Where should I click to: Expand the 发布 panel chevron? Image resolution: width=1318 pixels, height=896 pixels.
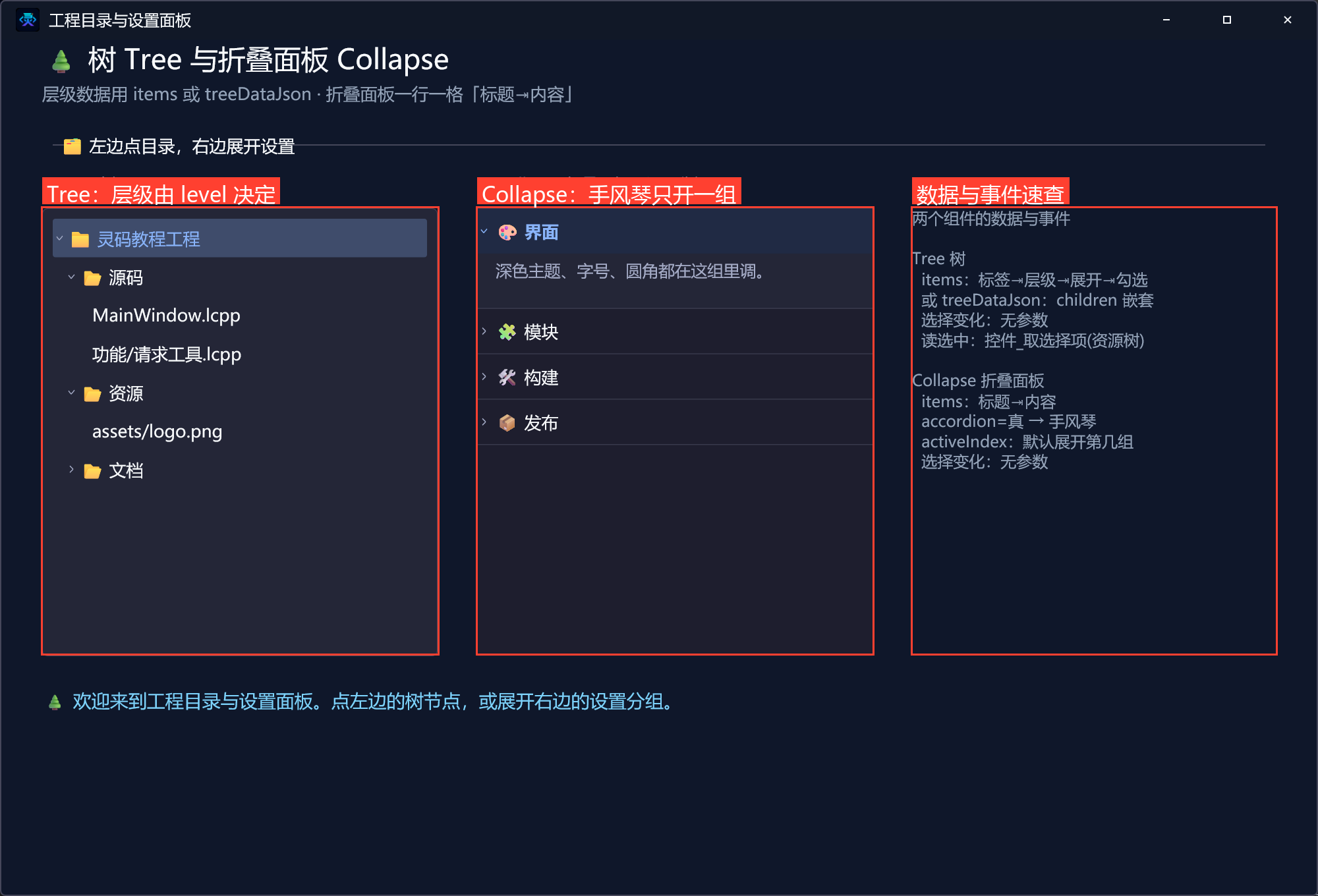pyautogui.click(x=484, y=422)
